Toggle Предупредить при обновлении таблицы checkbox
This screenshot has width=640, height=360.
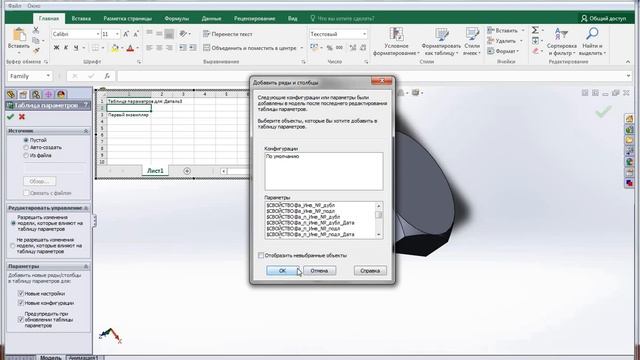21,320
